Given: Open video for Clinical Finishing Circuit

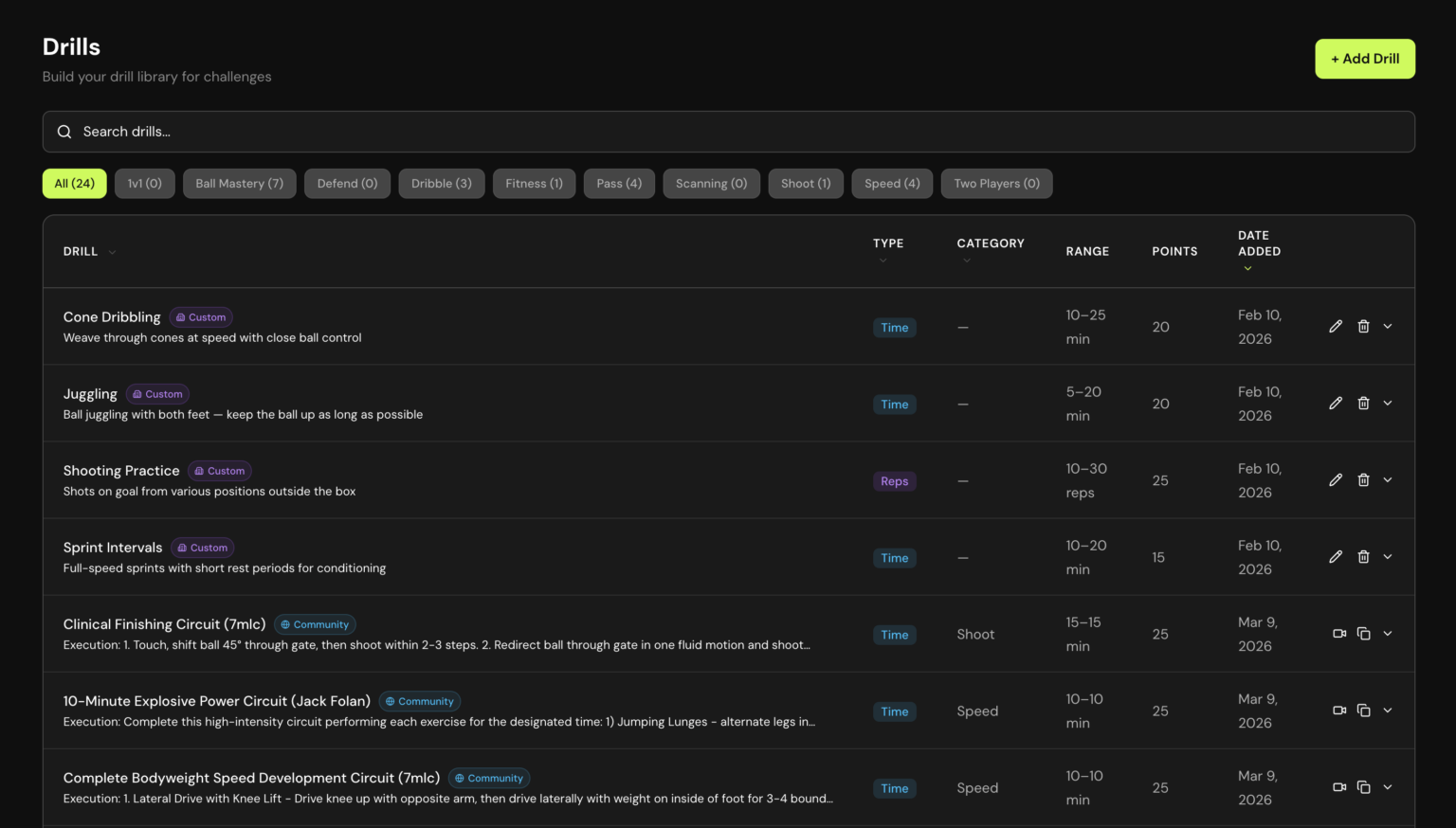Looking at the screenshot, I should 1339,634.
